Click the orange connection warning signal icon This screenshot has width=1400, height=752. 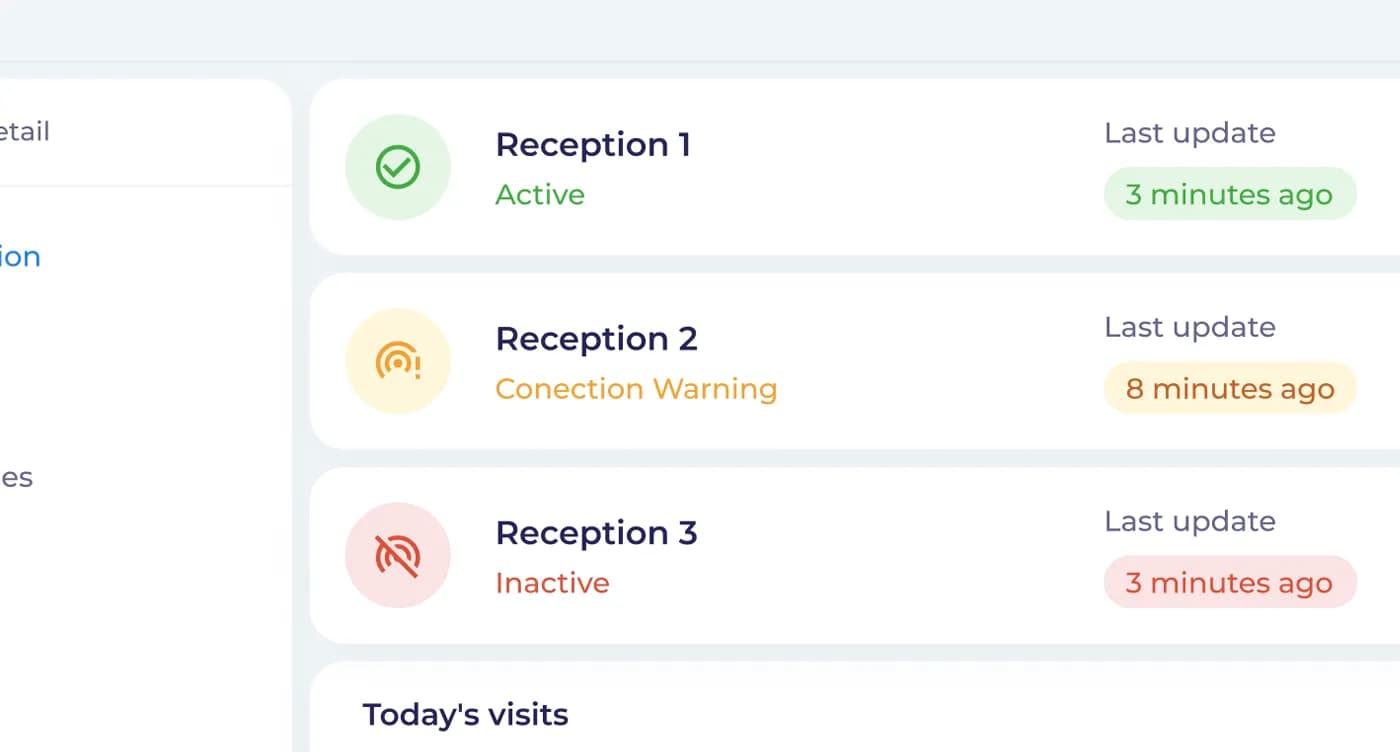(x=397, y=361)
